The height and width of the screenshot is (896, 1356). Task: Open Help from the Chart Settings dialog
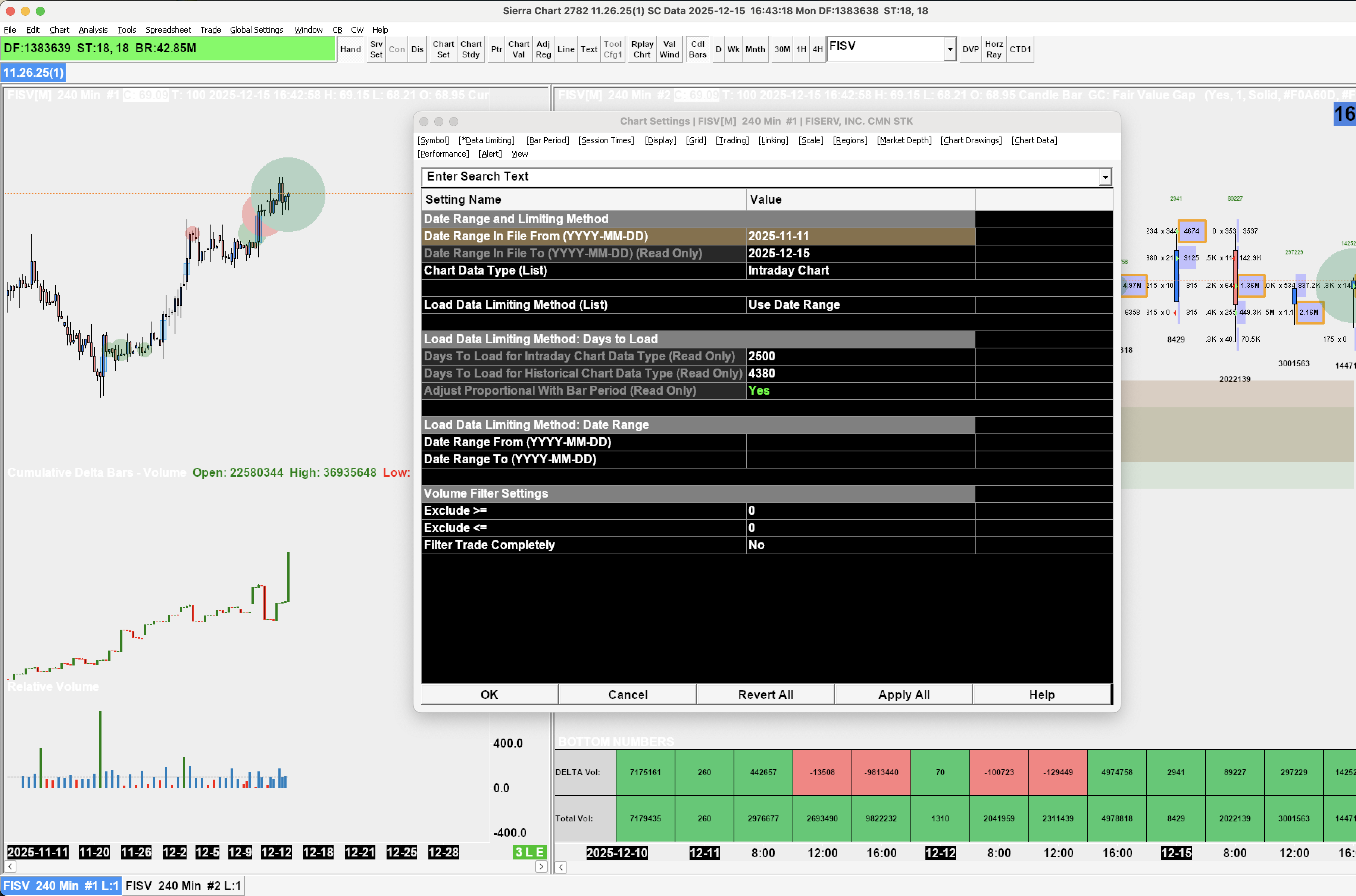point(1041,695)
